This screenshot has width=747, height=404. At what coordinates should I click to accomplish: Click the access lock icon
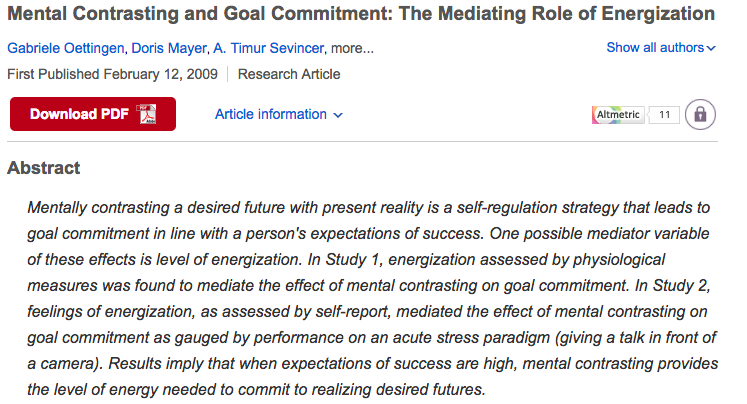pos(700,114)
